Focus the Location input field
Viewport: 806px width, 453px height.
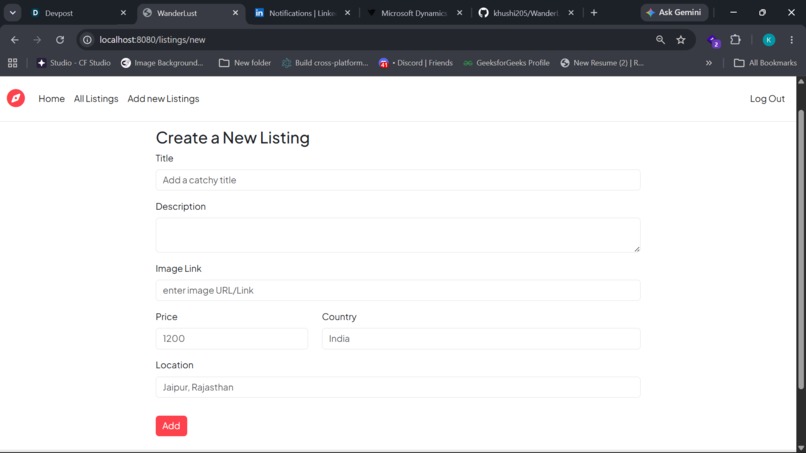(398, 387)
